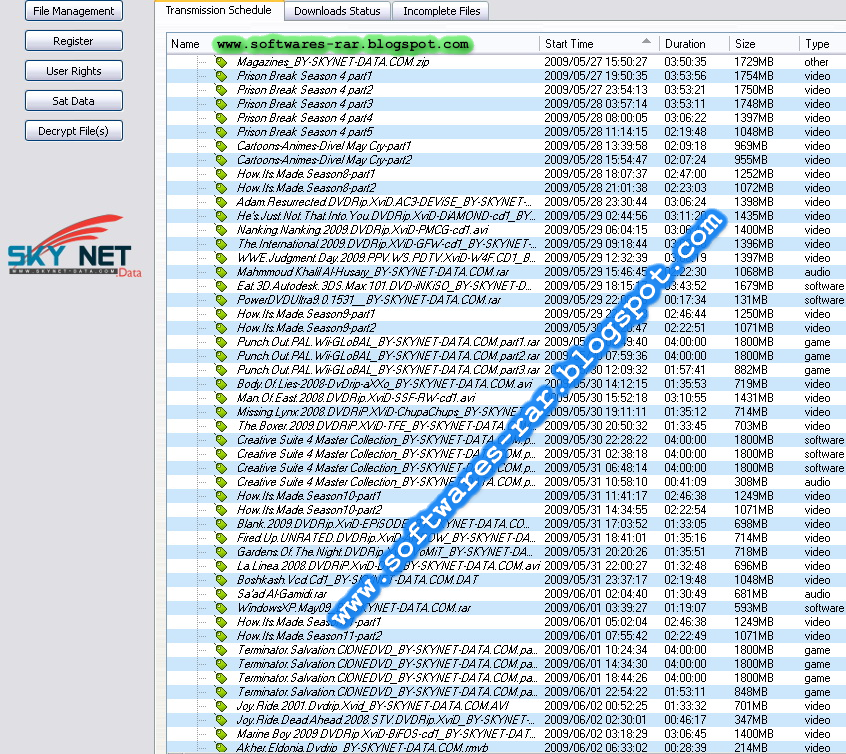Viewport: 846px width, 754px height.
Task: Click tag icon for Body.Of.Lies-2008 row
Action: click(x=221, y=384)
